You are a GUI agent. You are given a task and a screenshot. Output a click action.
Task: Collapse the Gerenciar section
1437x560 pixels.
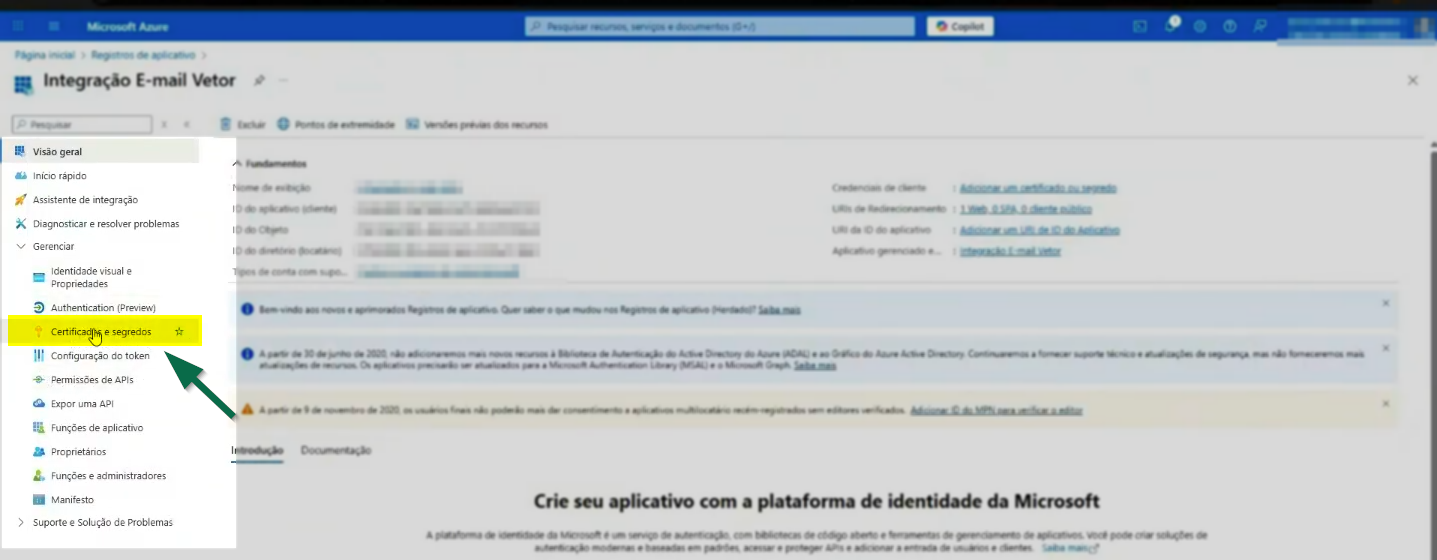click(21, 246)
